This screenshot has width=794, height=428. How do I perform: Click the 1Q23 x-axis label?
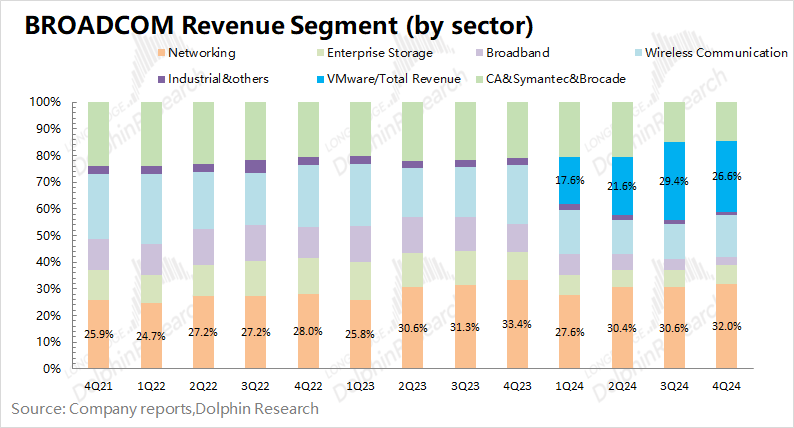[x=360, y=386]
